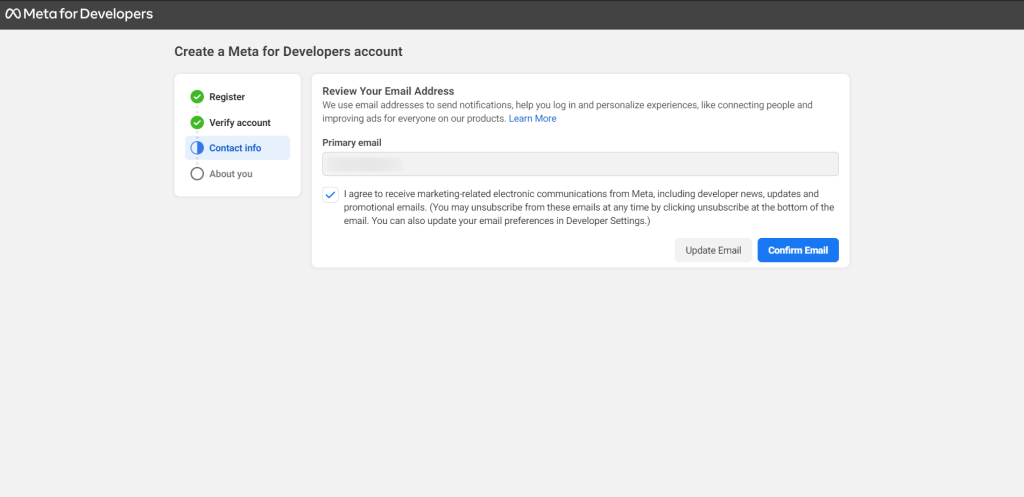Open the Learn More link
1024x497 pixels.
click(x=532, y=119)
